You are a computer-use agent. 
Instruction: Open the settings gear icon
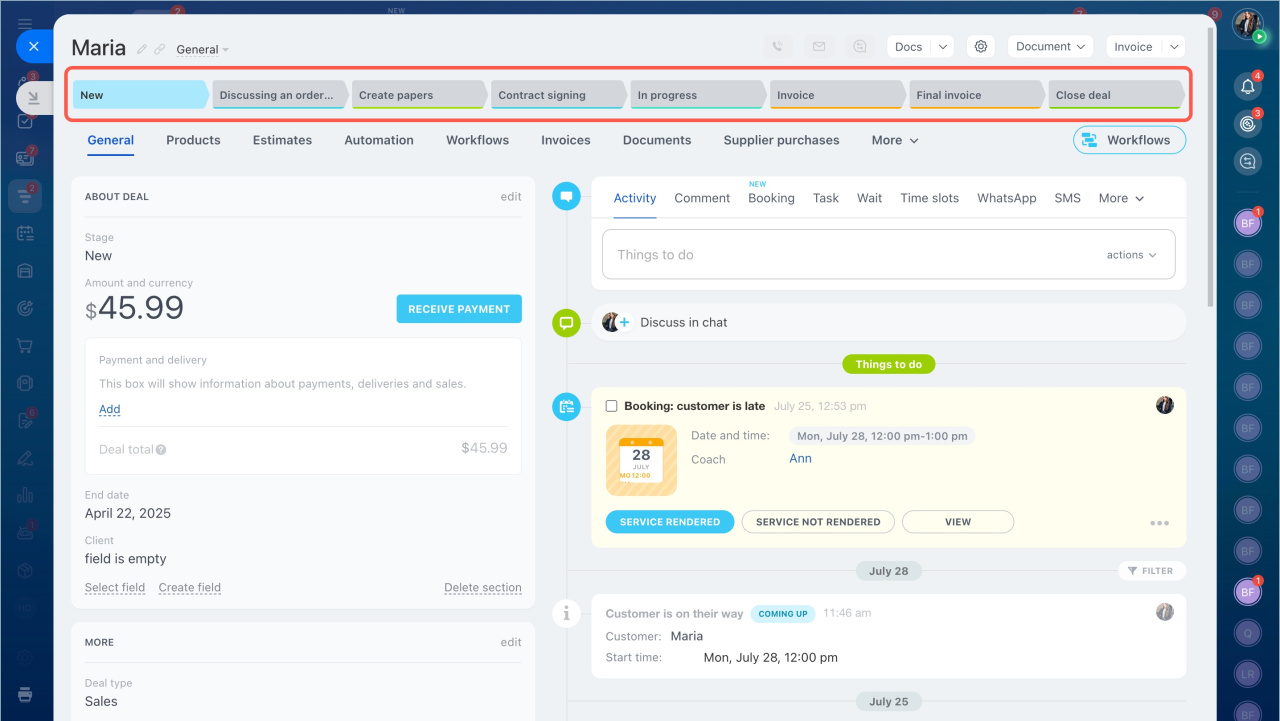click(981, 46)
